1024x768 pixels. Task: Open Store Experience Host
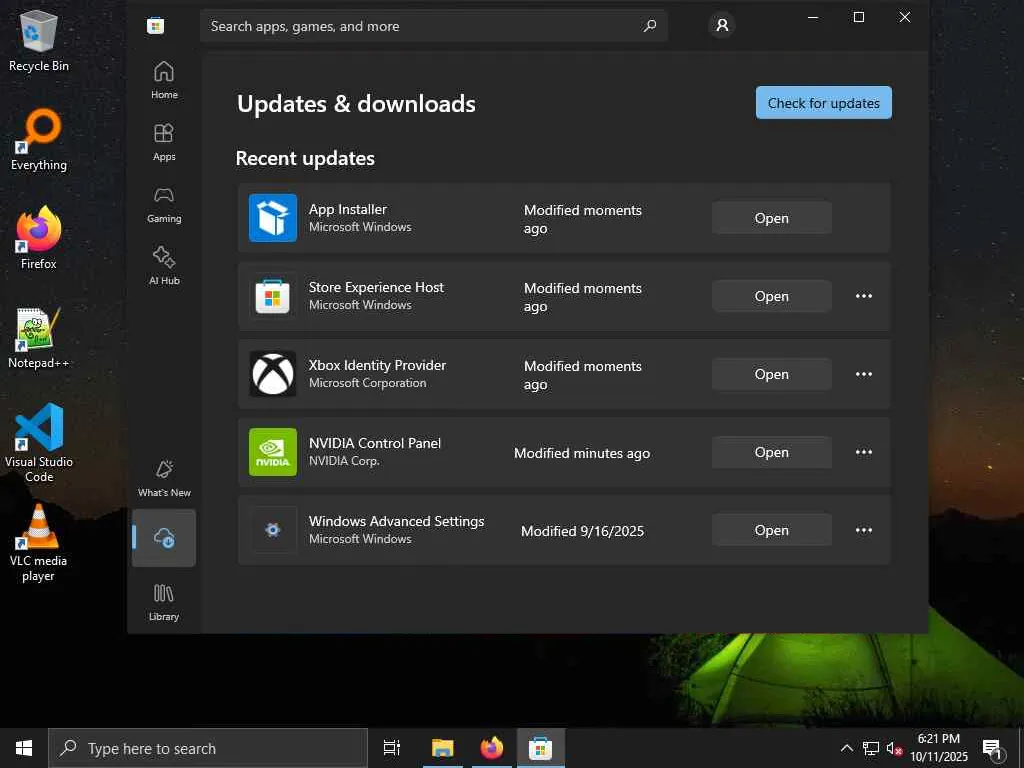pyautogui.click(x=771, y=296)
